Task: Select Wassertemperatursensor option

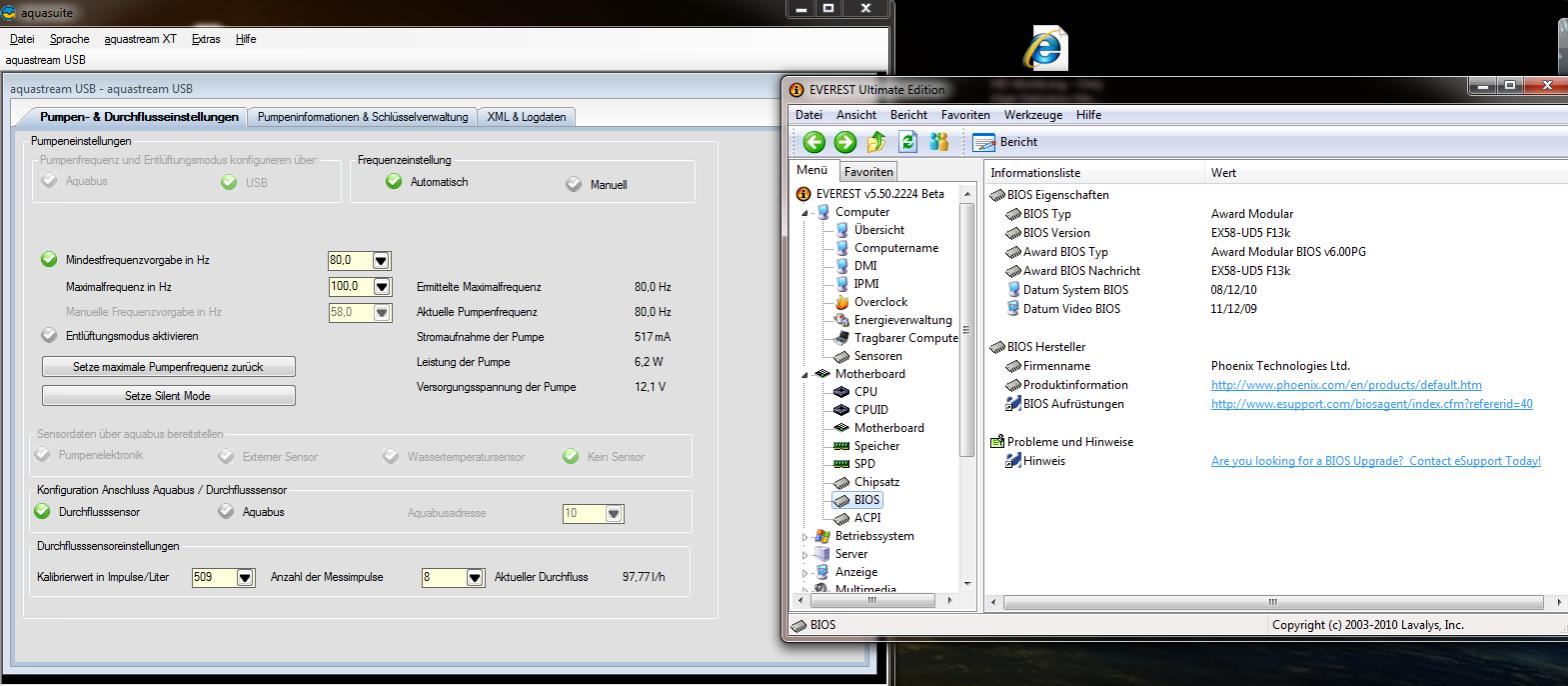Action: click(390, 456)
